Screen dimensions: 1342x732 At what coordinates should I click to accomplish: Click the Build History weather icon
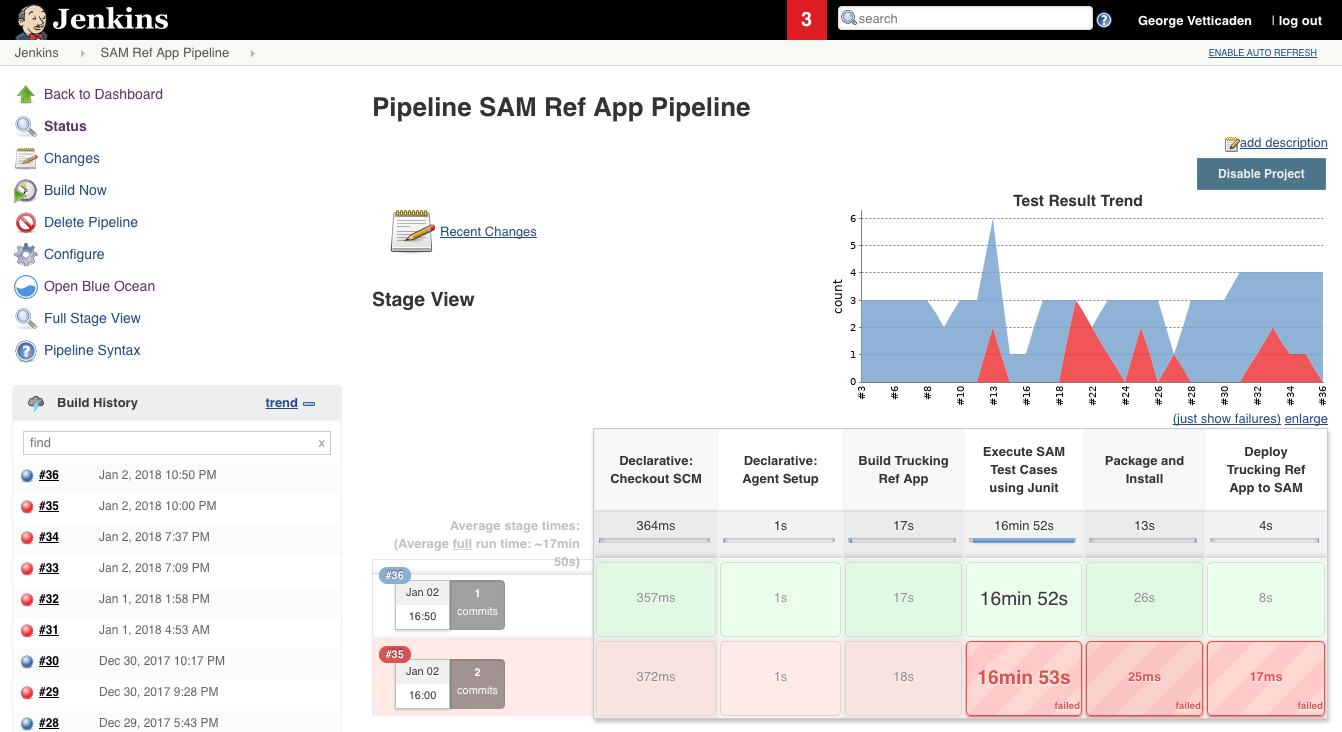(36, 403)
